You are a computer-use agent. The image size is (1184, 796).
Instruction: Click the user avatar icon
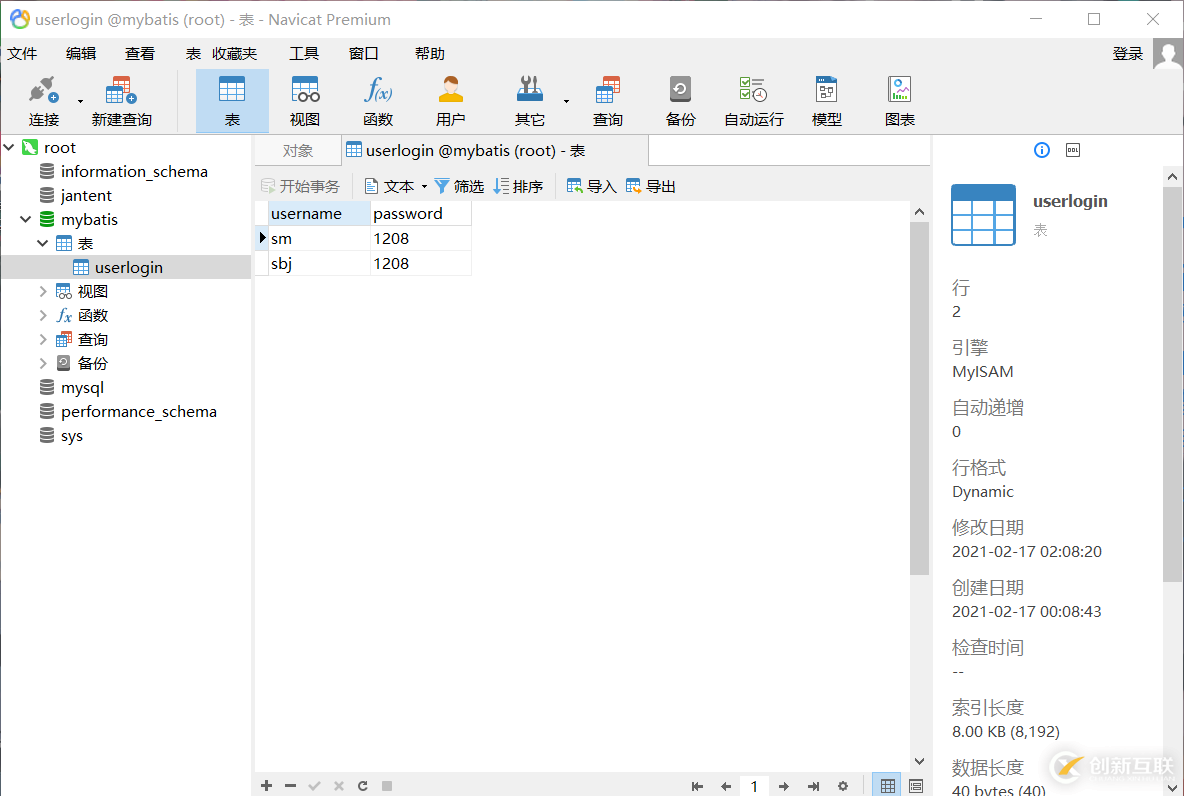1168,54
